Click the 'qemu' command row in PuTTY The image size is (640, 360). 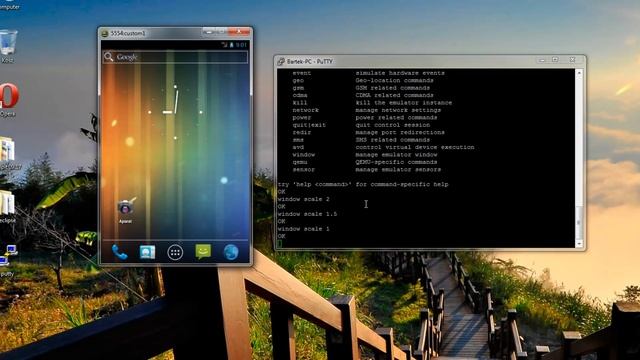tap(364, 162)
